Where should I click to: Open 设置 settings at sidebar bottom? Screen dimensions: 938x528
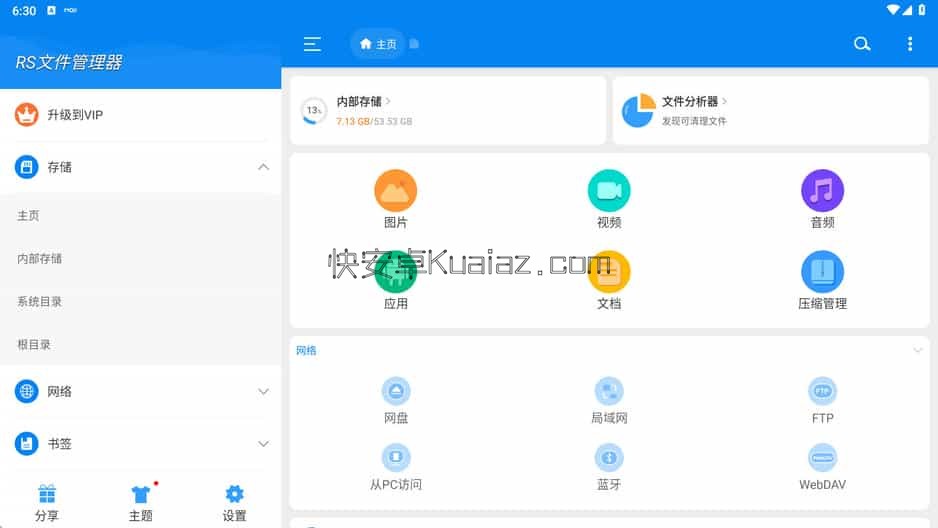click(x=234, y=503)
